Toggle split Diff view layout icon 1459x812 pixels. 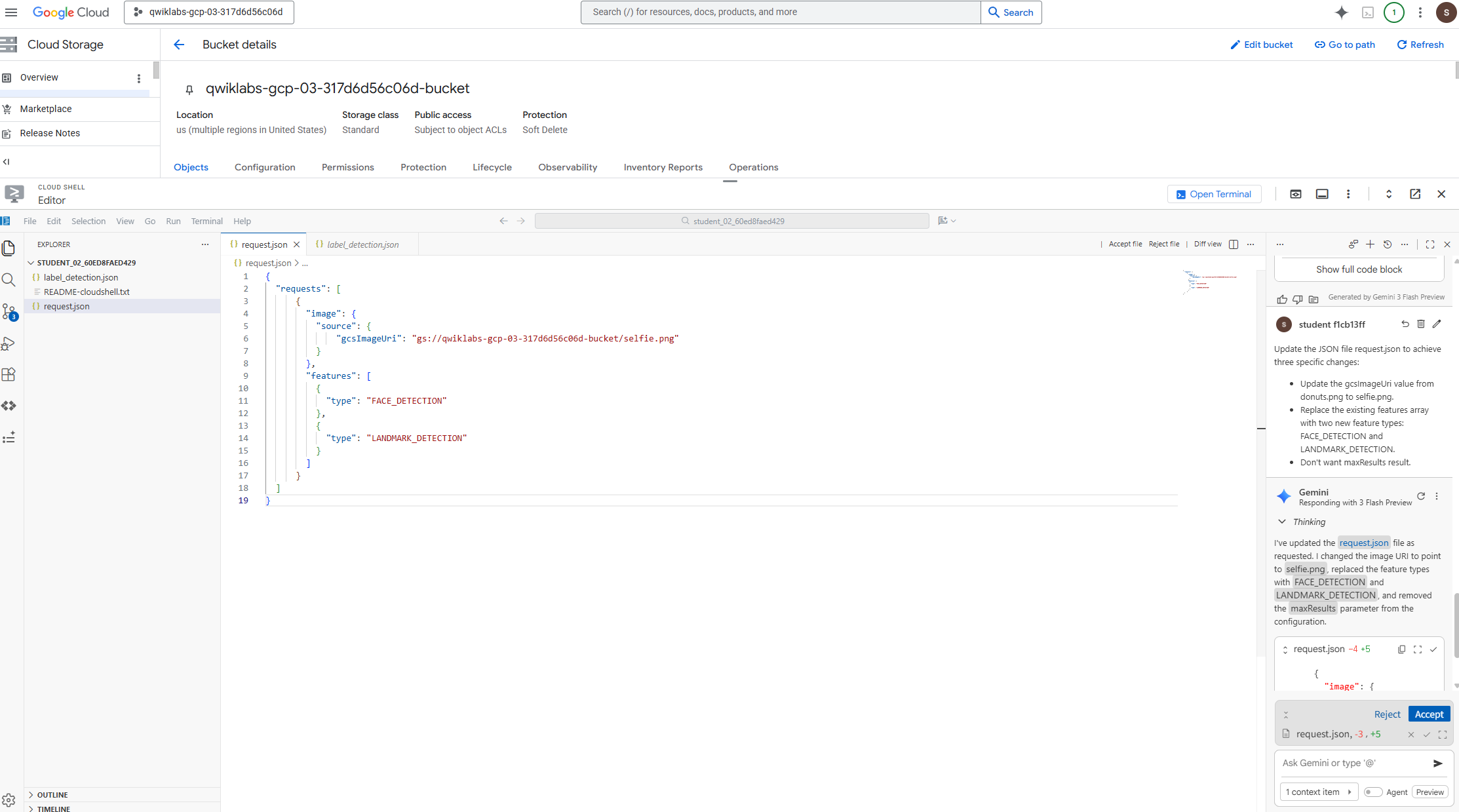[1234, 244]
